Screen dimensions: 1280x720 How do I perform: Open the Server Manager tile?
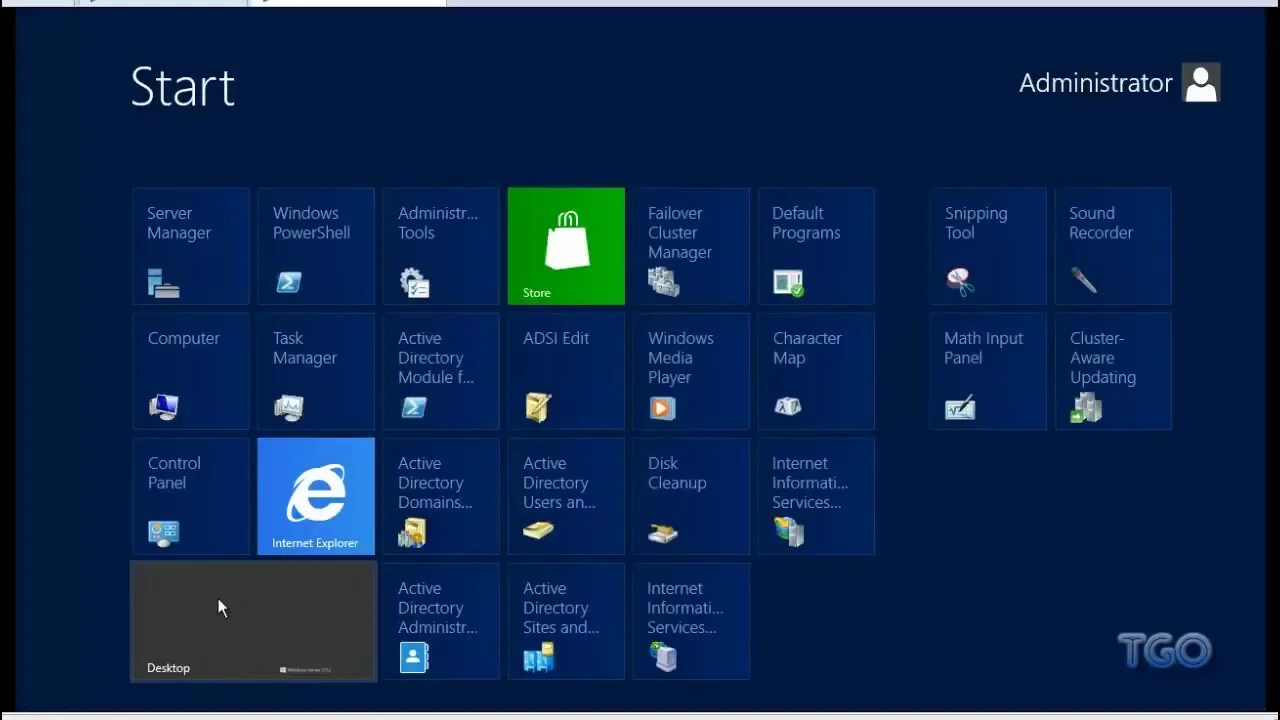[x=190, y=245]
